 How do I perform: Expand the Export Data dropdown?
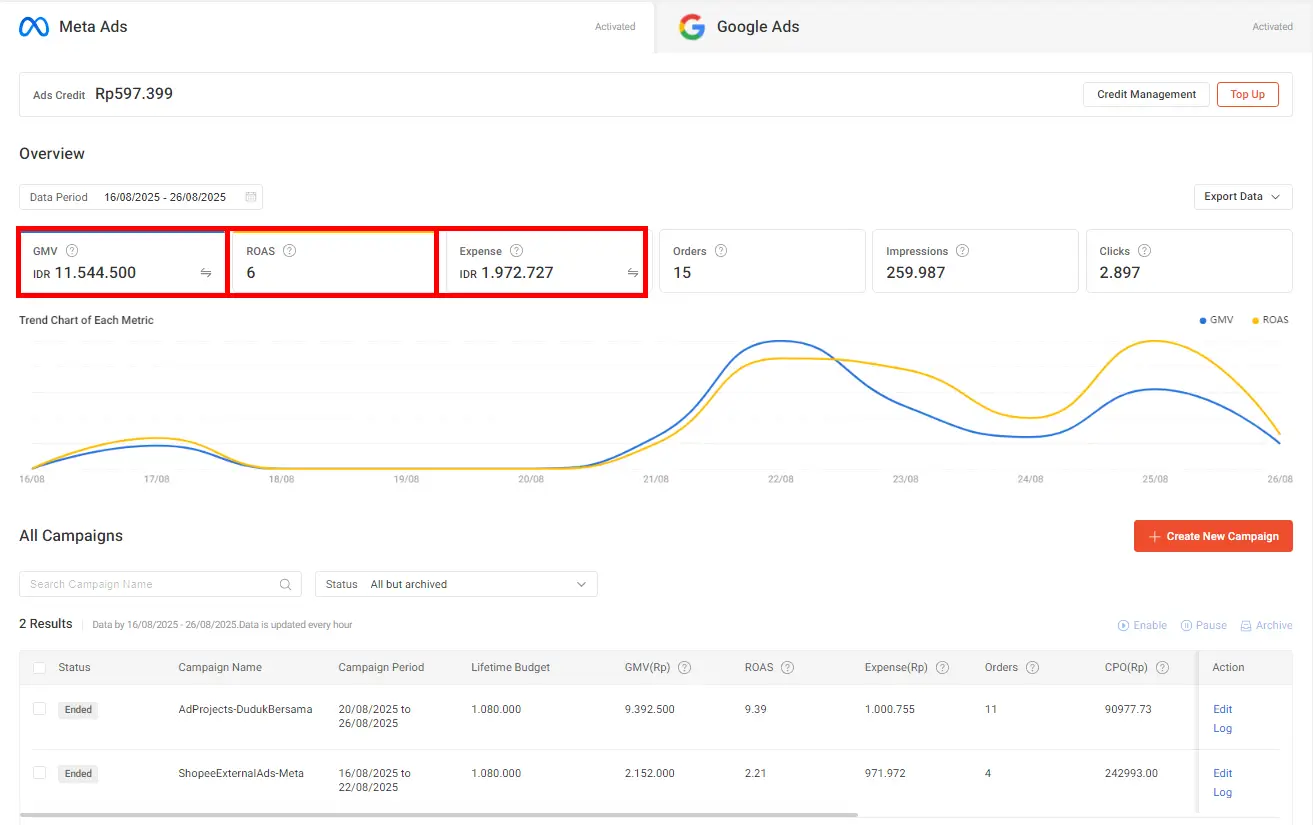pos(1242,197)
